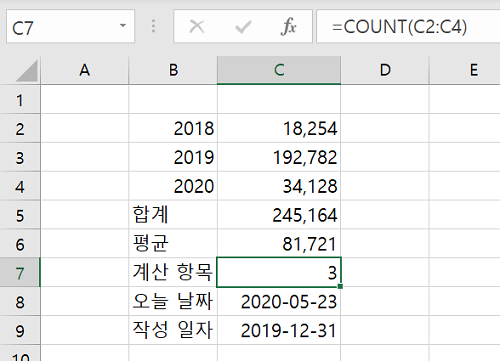Select the column A header

click(85, 70)
